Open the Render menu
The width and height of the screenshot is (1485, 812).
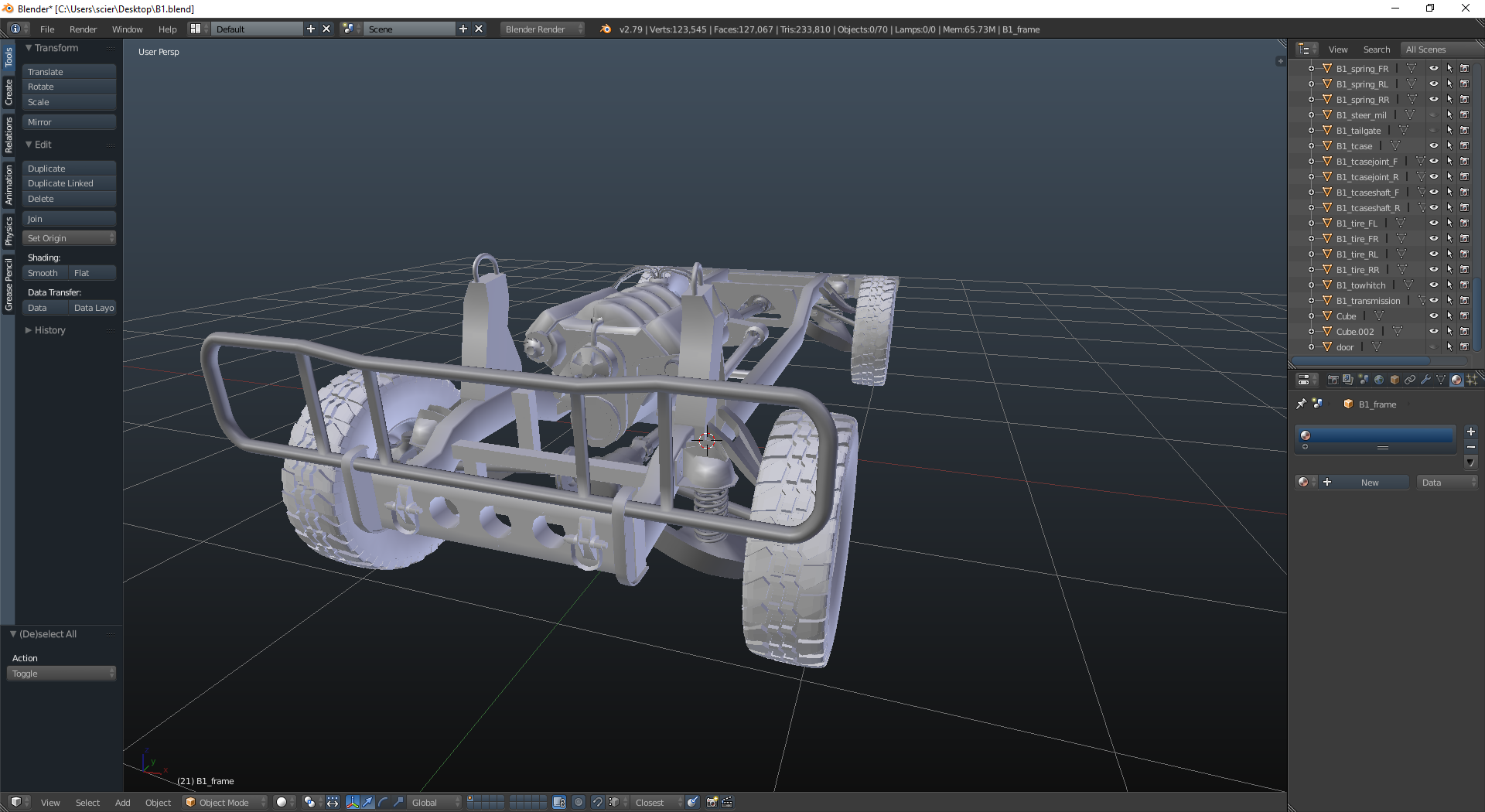click(83, 29)
